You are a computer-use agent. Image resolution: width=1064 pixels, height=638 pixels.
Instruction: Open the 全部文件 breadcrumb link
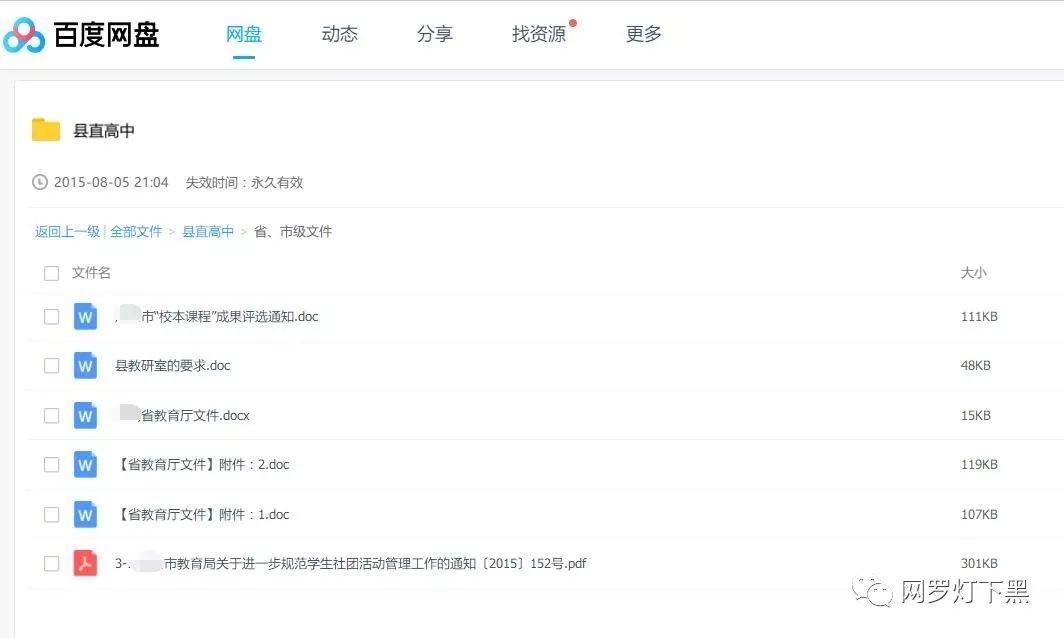138,231
